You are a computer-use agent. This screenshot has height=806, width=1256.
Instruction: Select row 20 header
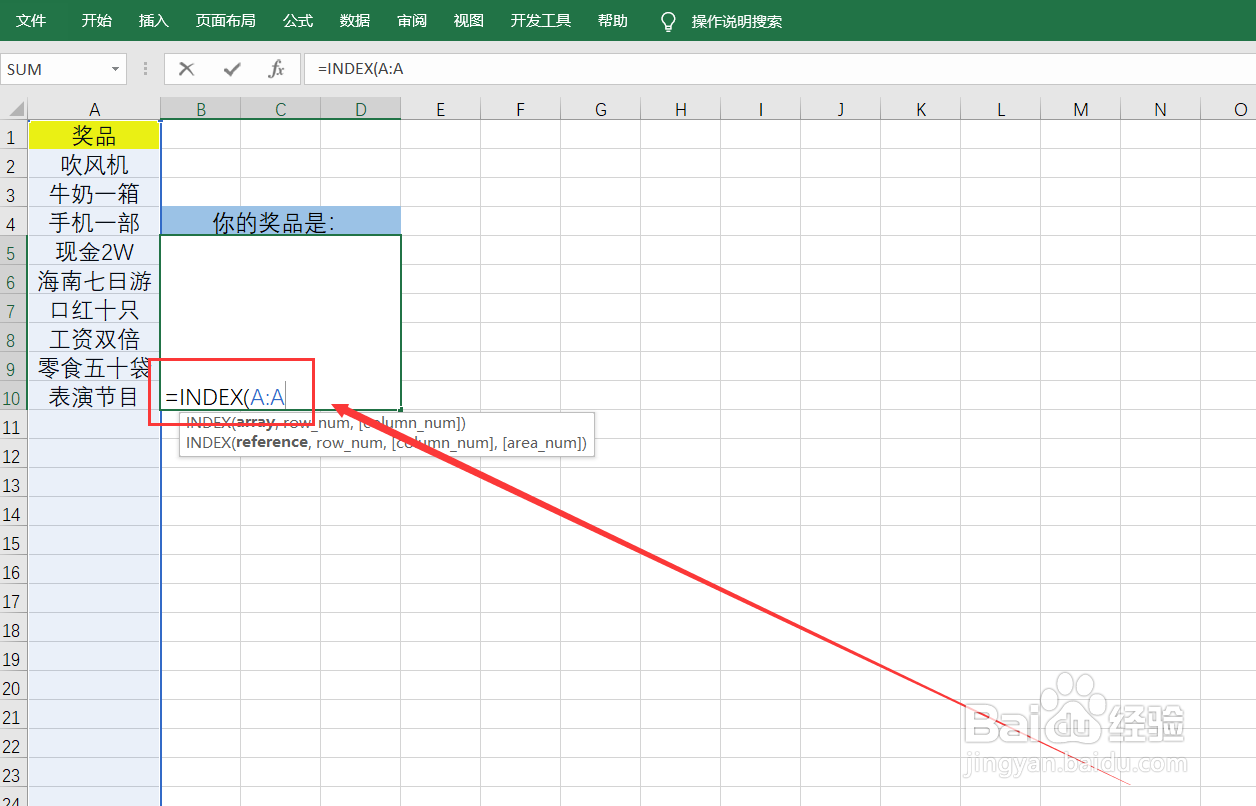click(14, 688)
